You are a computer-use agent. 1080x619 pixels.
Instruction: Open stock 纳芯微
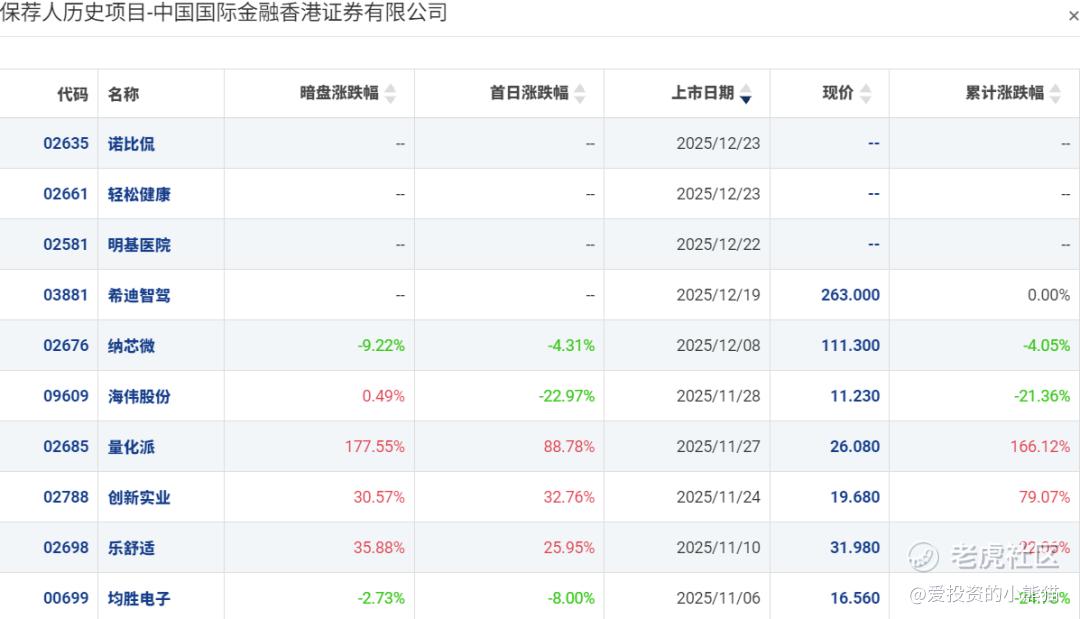(131, 346)
